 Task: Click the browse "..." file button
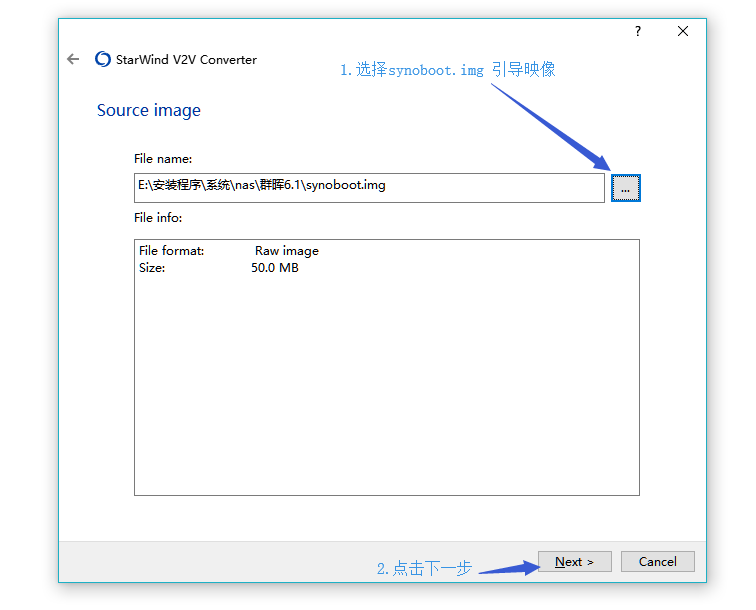[626, 188]
